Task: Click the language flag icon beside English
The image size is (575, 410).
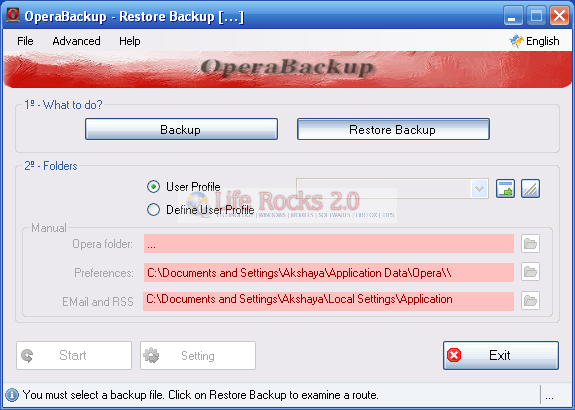Action: 516,41
